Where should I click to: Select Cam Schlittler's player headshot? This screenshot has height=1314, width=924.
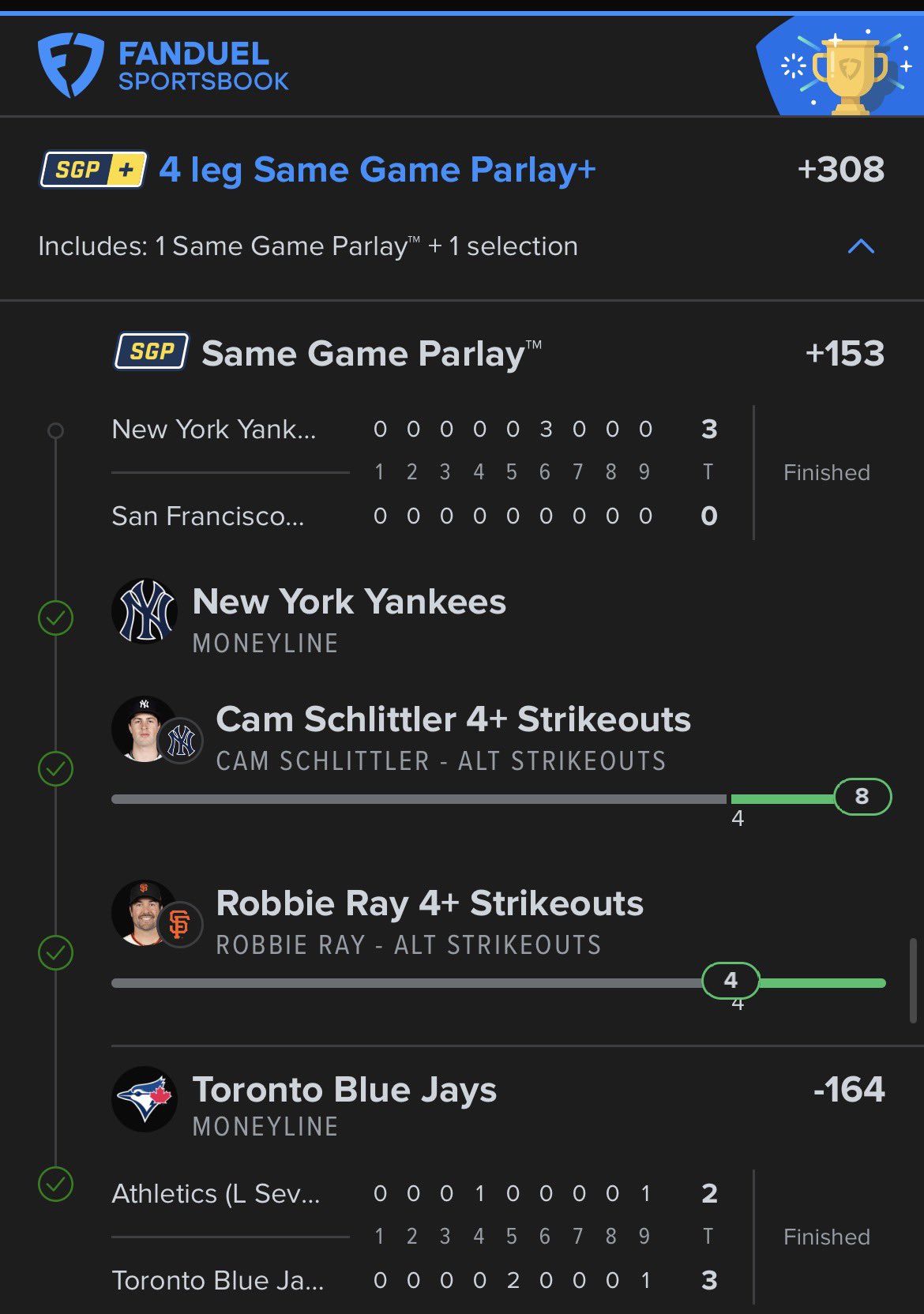point(144,728)
